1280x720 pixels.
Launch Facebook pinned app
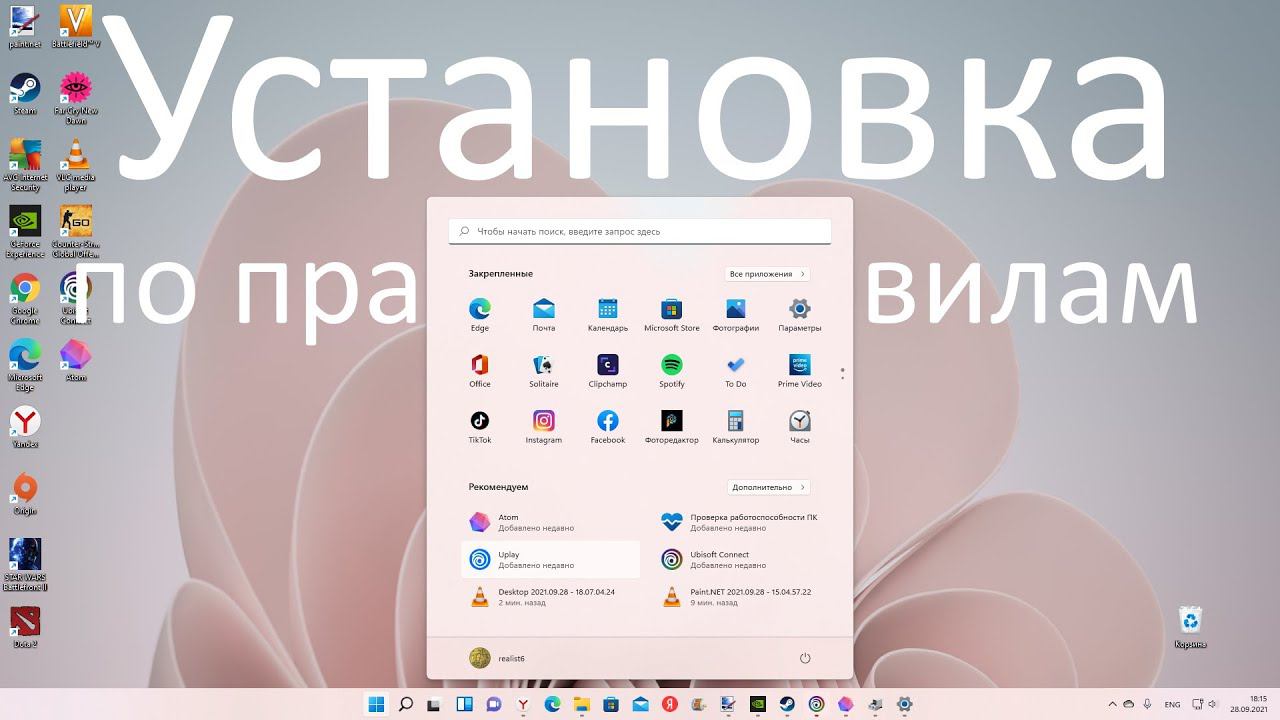coord(608,426)
